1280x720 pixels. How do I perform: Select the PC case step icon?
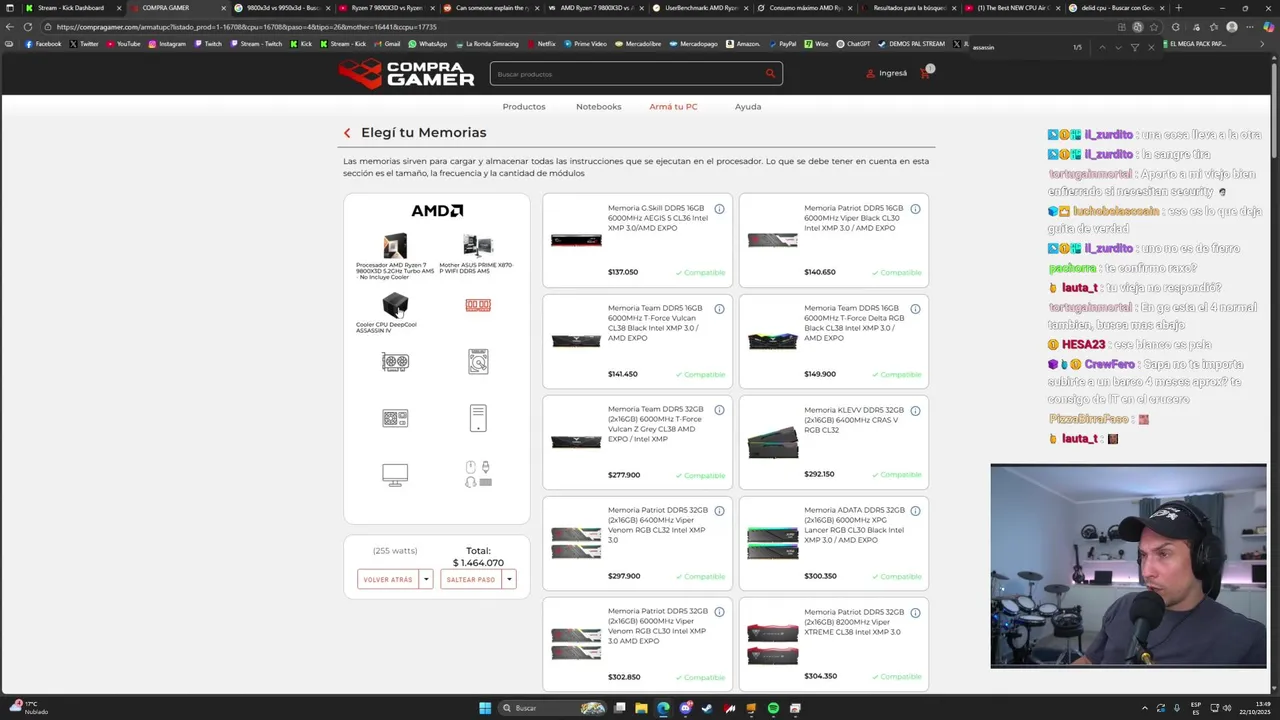tap(478, 418)
